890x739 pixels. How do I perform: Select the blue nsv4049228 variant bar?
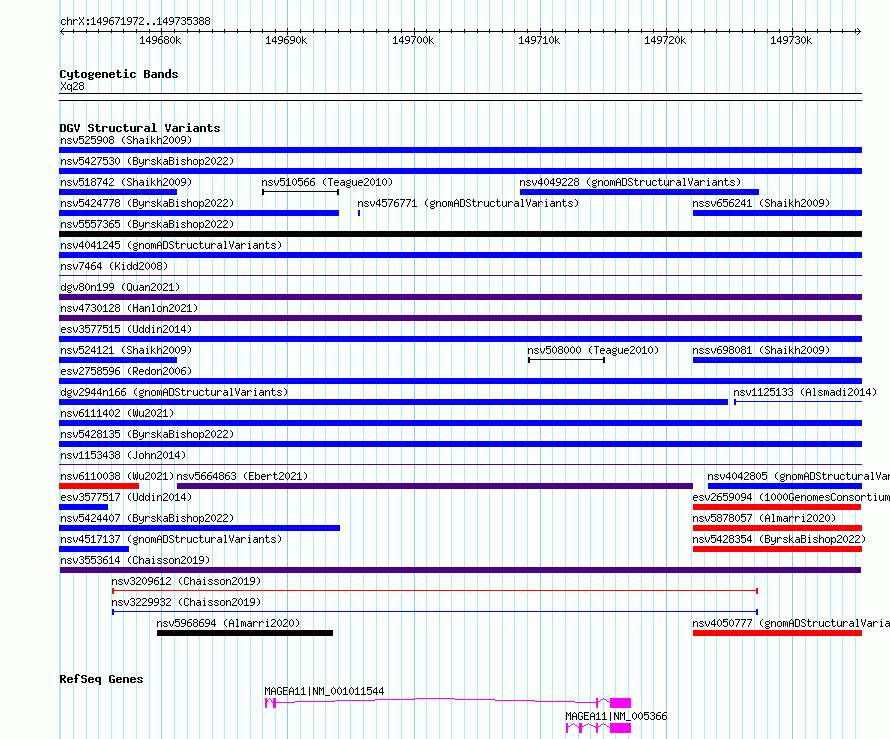tap(640, 192)
